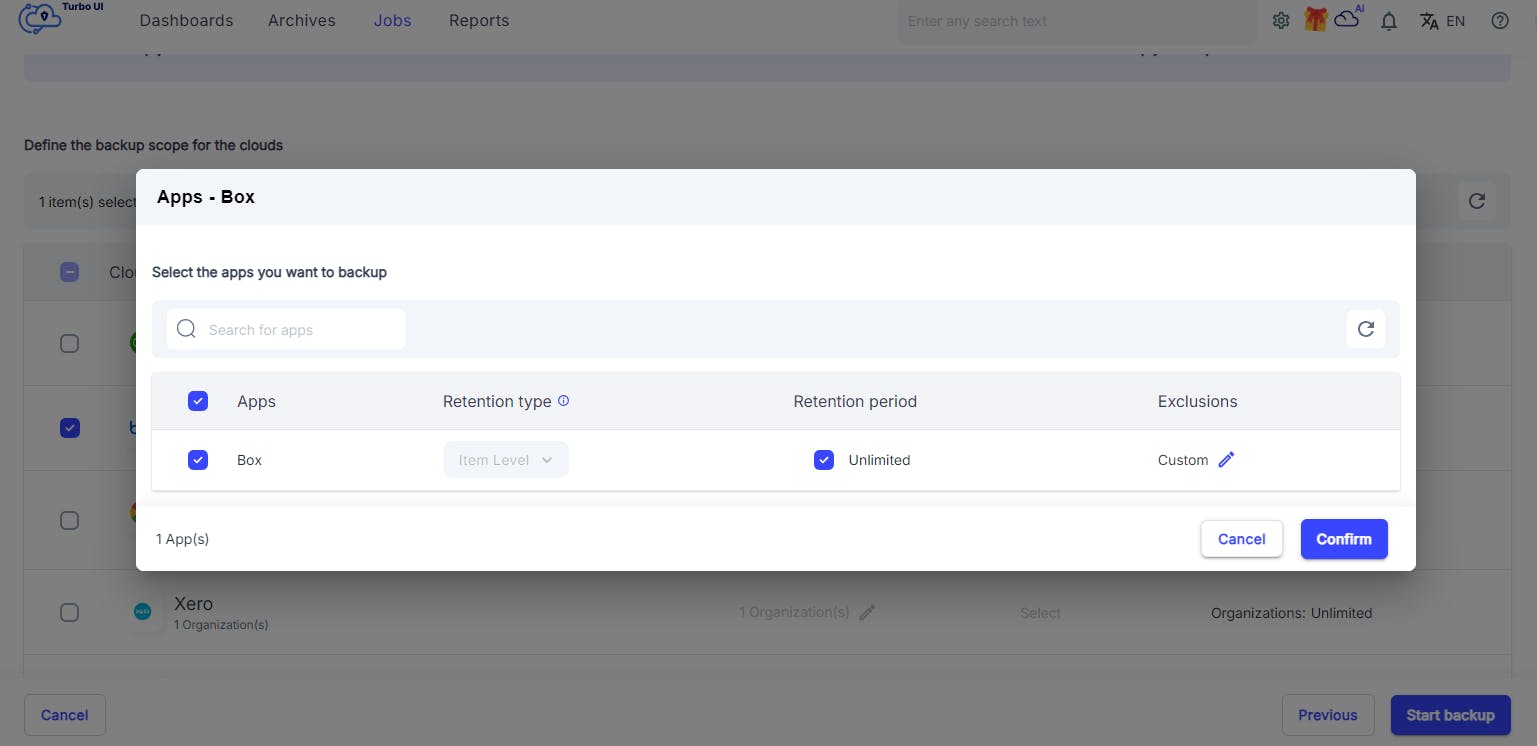Click the Xero cloud name

(x=193, y=604)
